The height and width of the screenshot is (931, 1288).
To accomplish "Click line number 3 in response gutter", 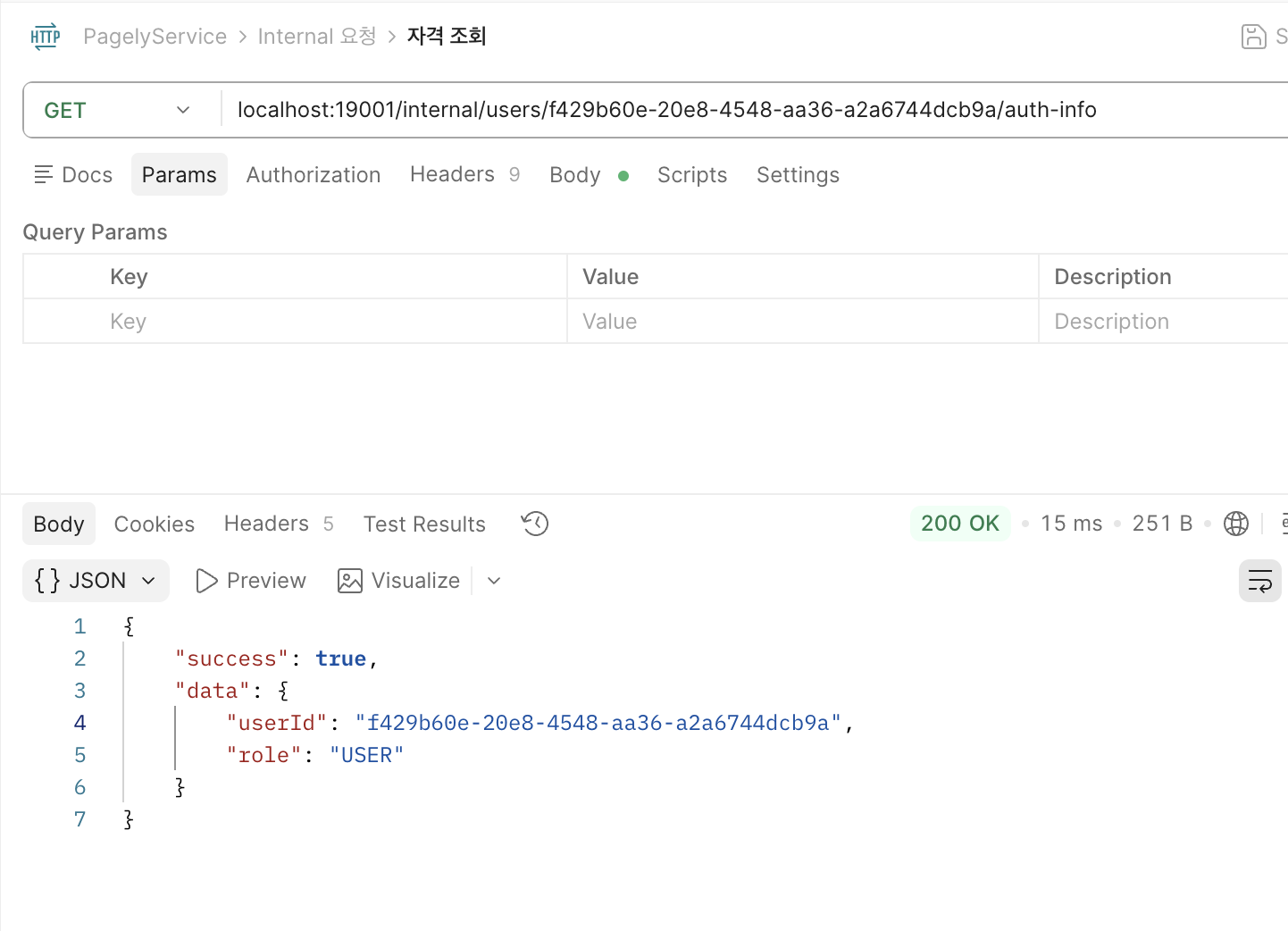I will pyautogui.click(x=79, y=691).
